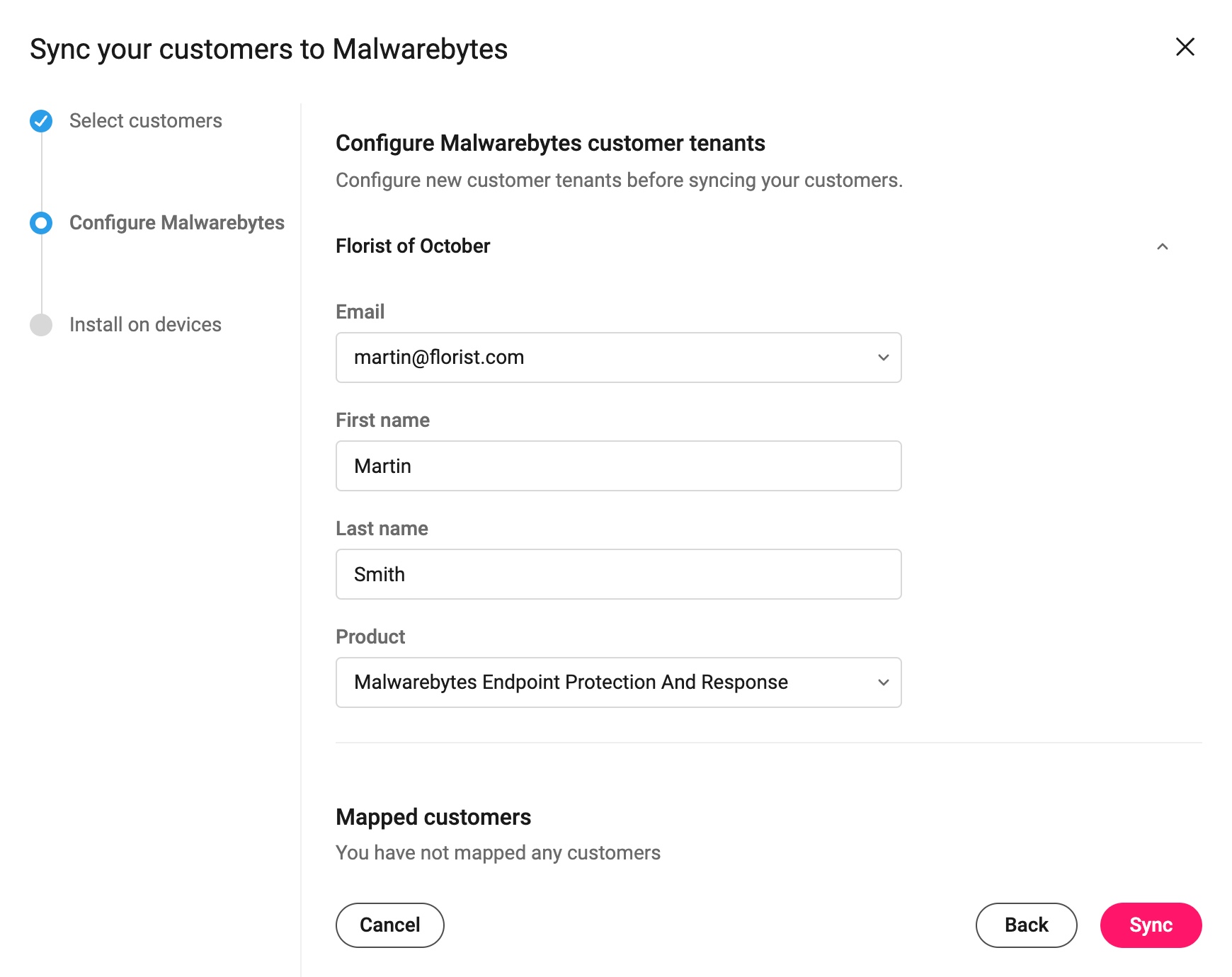
Task: Click the Email field label
Action: 360,312
